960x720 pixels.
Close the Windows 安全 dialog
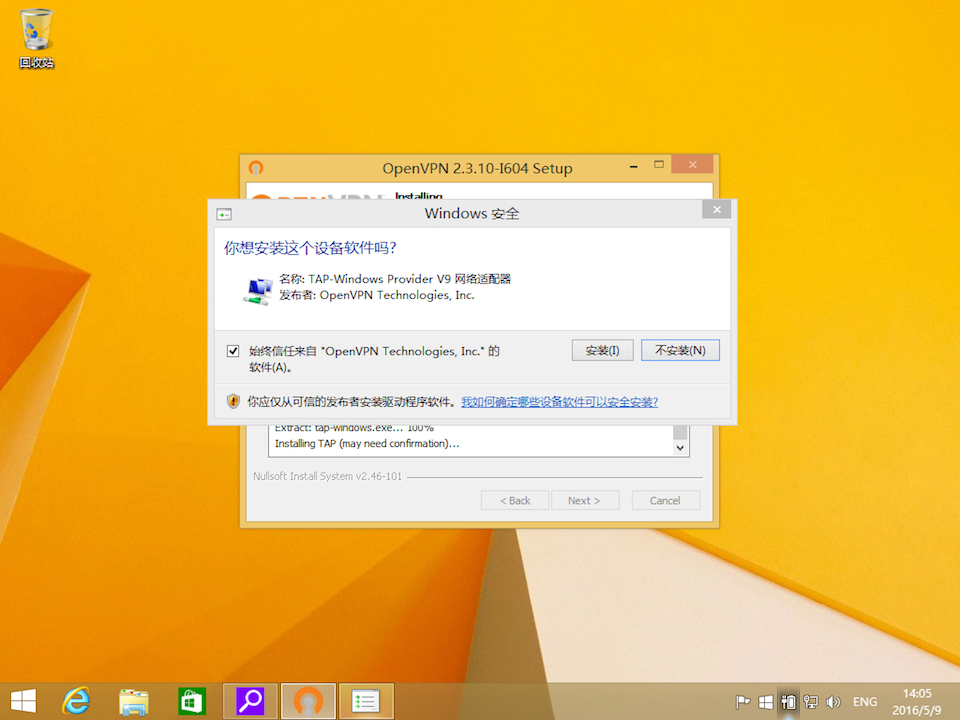pos(717,209)
